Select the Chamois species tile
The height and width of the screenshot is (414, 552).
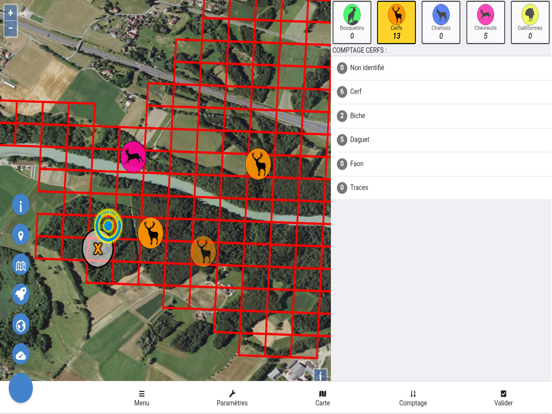(441, 23)
